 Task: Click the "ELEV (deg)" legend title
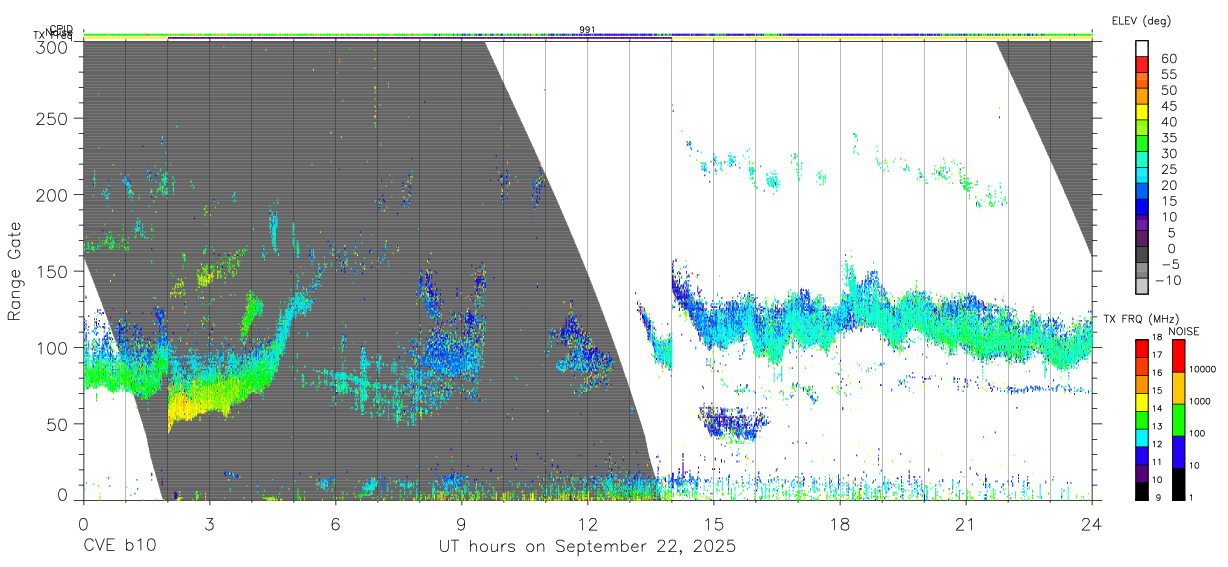[1141, 20]
